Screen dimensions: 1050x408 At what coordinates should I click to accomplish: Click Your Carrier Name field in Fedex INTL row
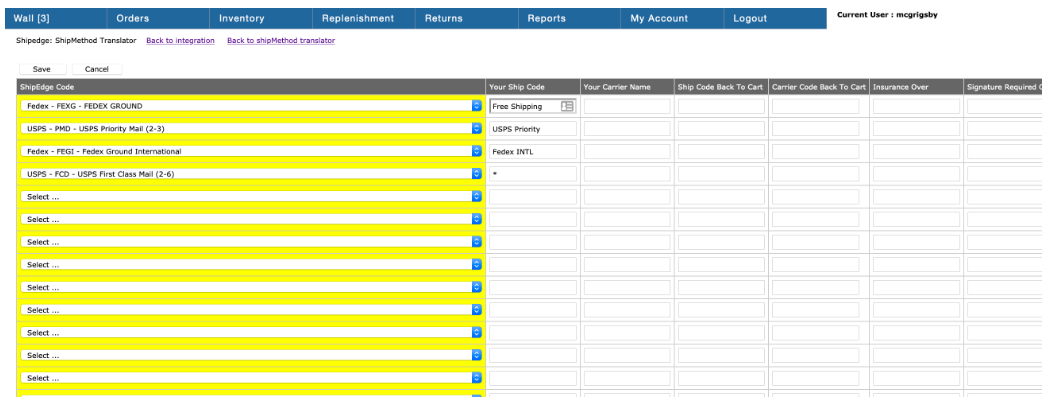point(627,151)
